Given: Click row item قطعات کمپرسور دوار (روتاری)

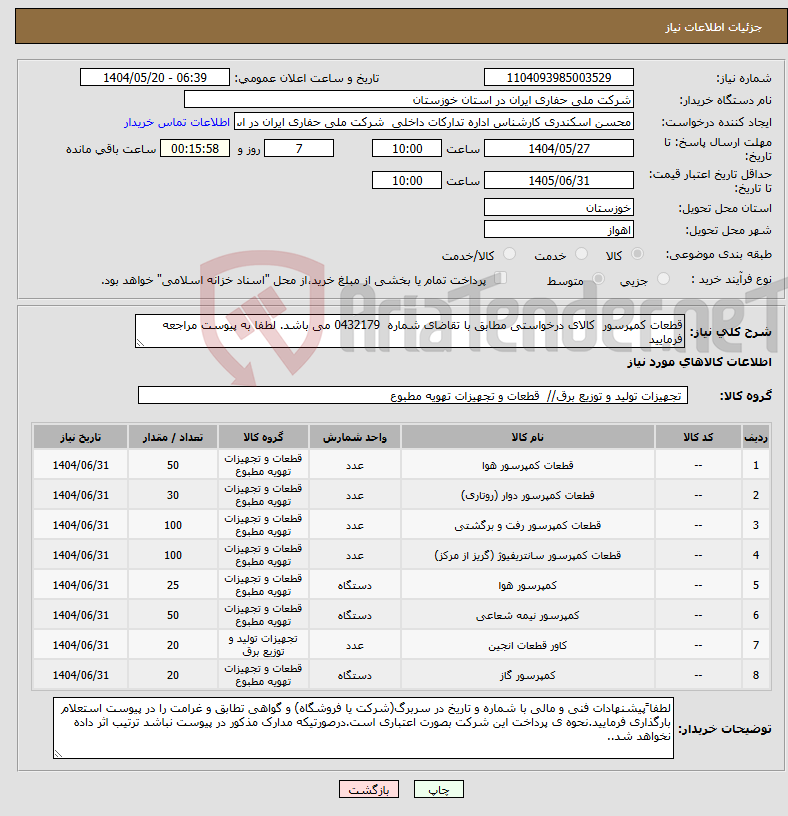Looking at the screenshot, I should click(528, 495).
